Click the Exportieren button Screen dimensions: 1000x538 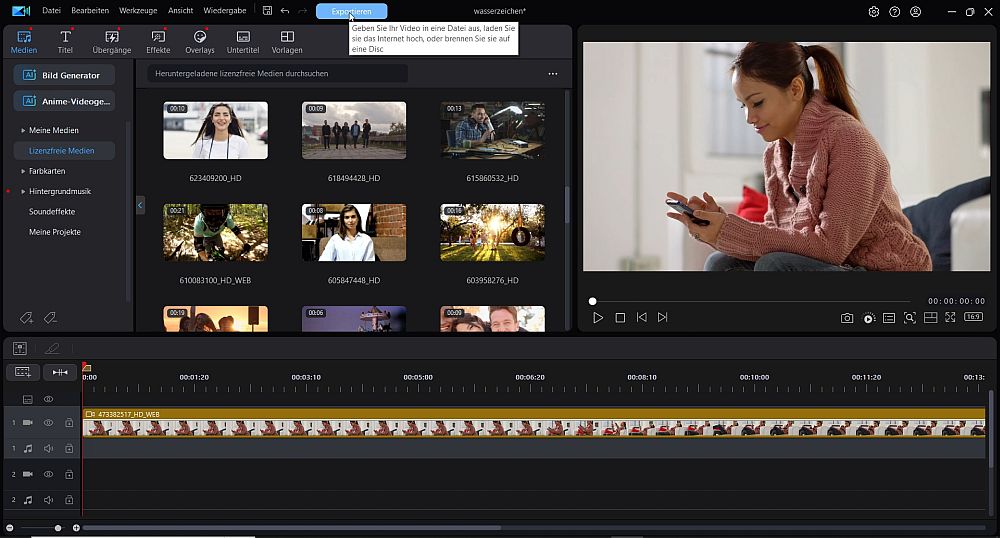click(351, 11)
